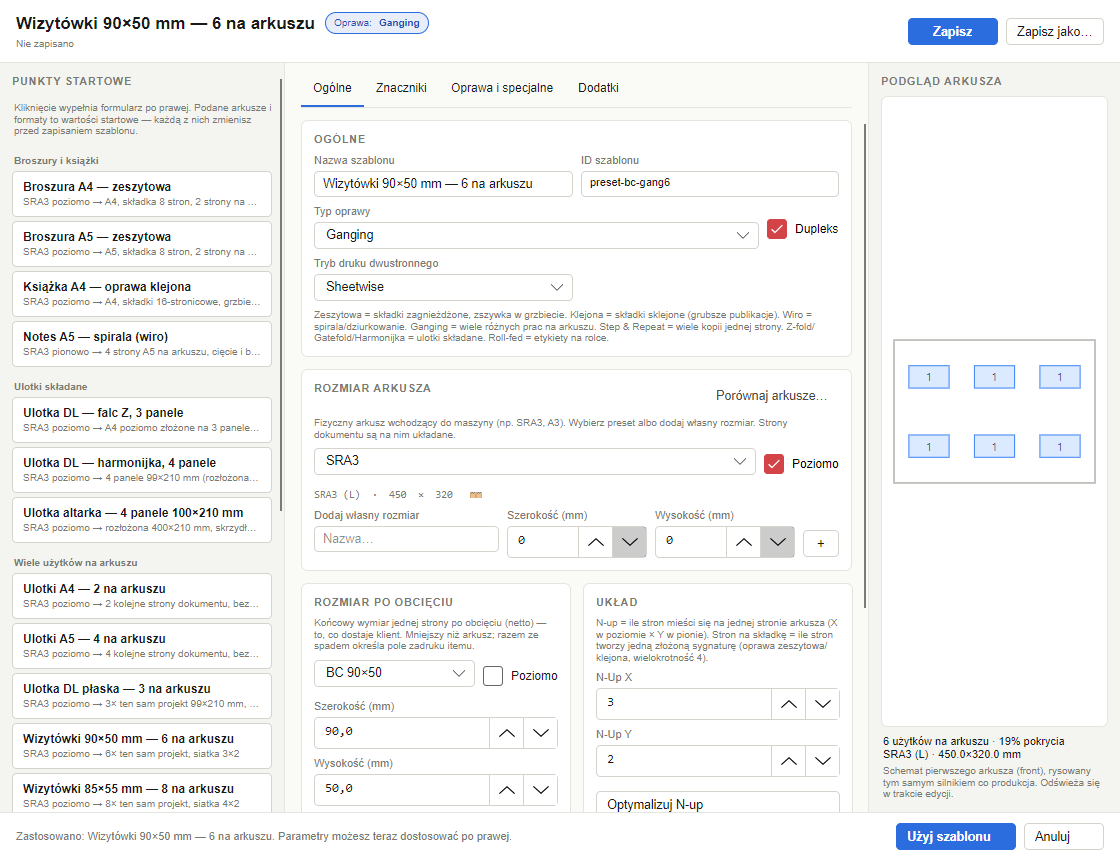The width and height of the screenshot is (1120, 860).
Task: Select Broszura A4 — zeszytowa preset
Action: (142, 194)
